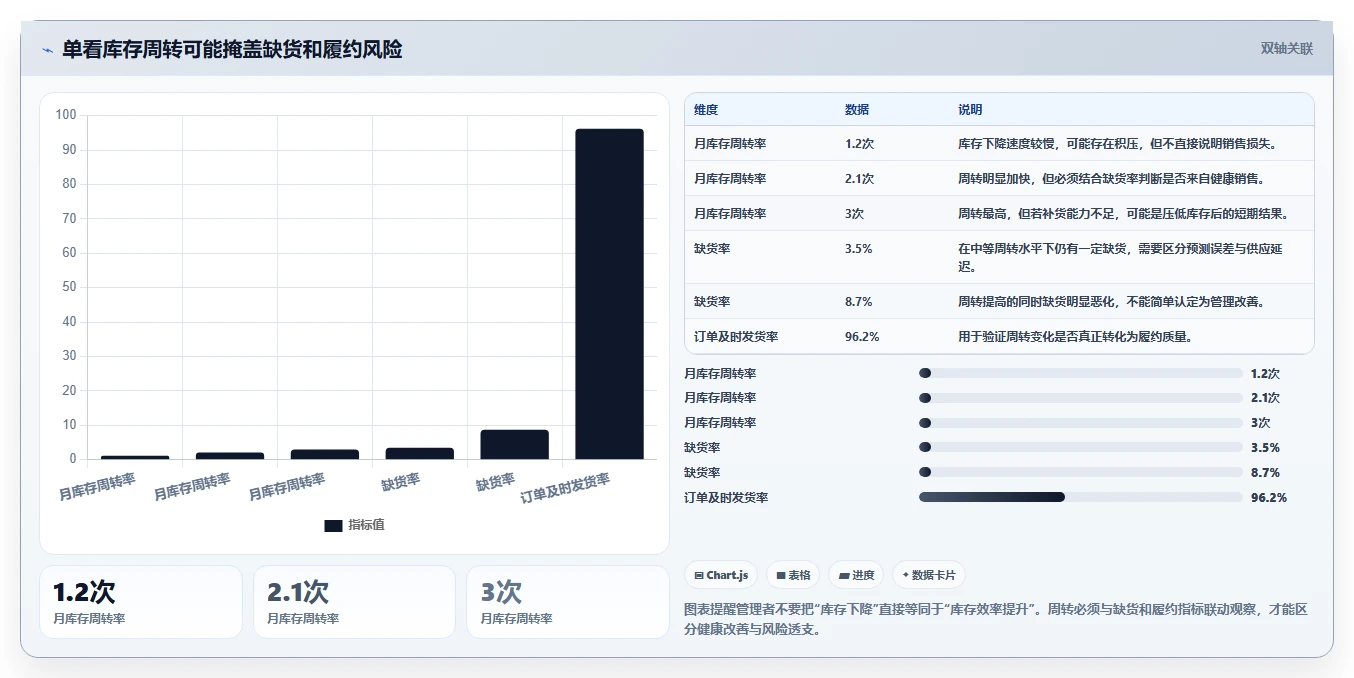Open the 1.2次 data card
Image resolution: width=1354 pixels, height=678 pixels.
141,602
